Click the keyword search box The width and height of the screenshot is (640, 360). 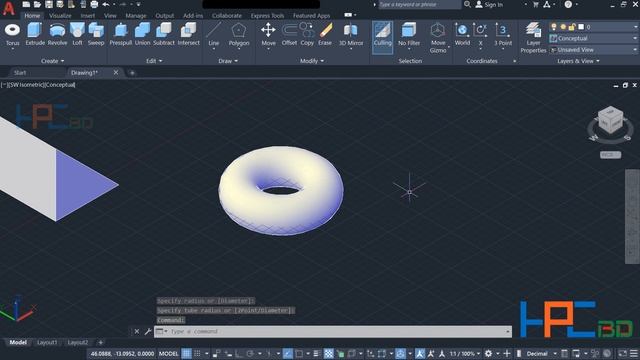coord(419,4)
